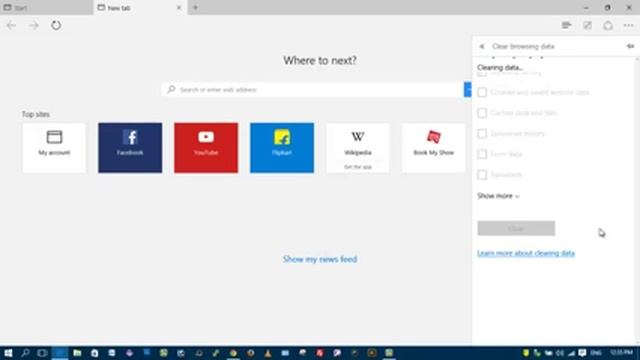640x360 pixels.
Task: Pin the Clear browsing data pane
Action: [x=630, y=46]
